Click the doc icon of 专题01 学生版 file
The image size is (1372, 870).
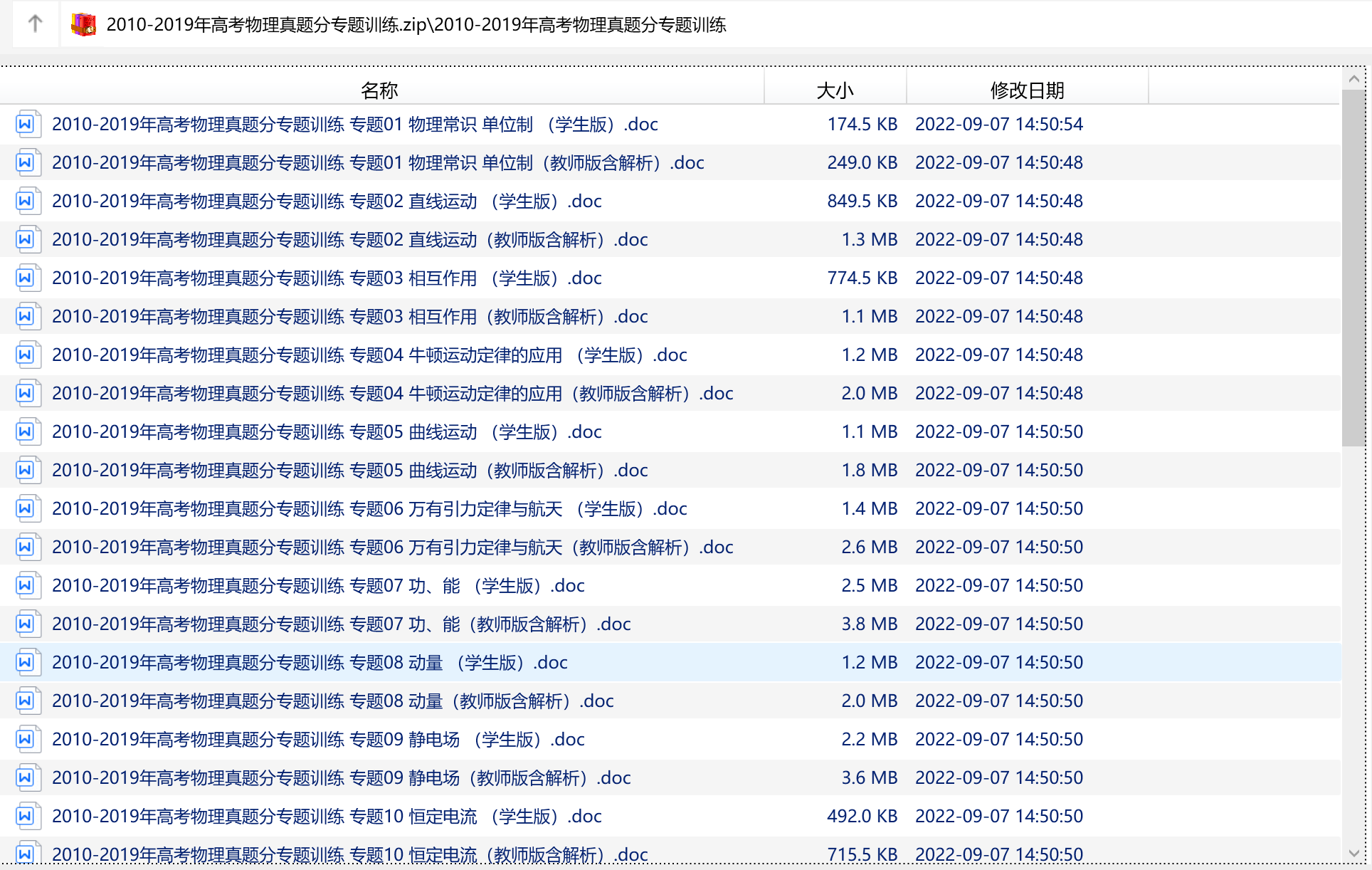tap(26, 125)
